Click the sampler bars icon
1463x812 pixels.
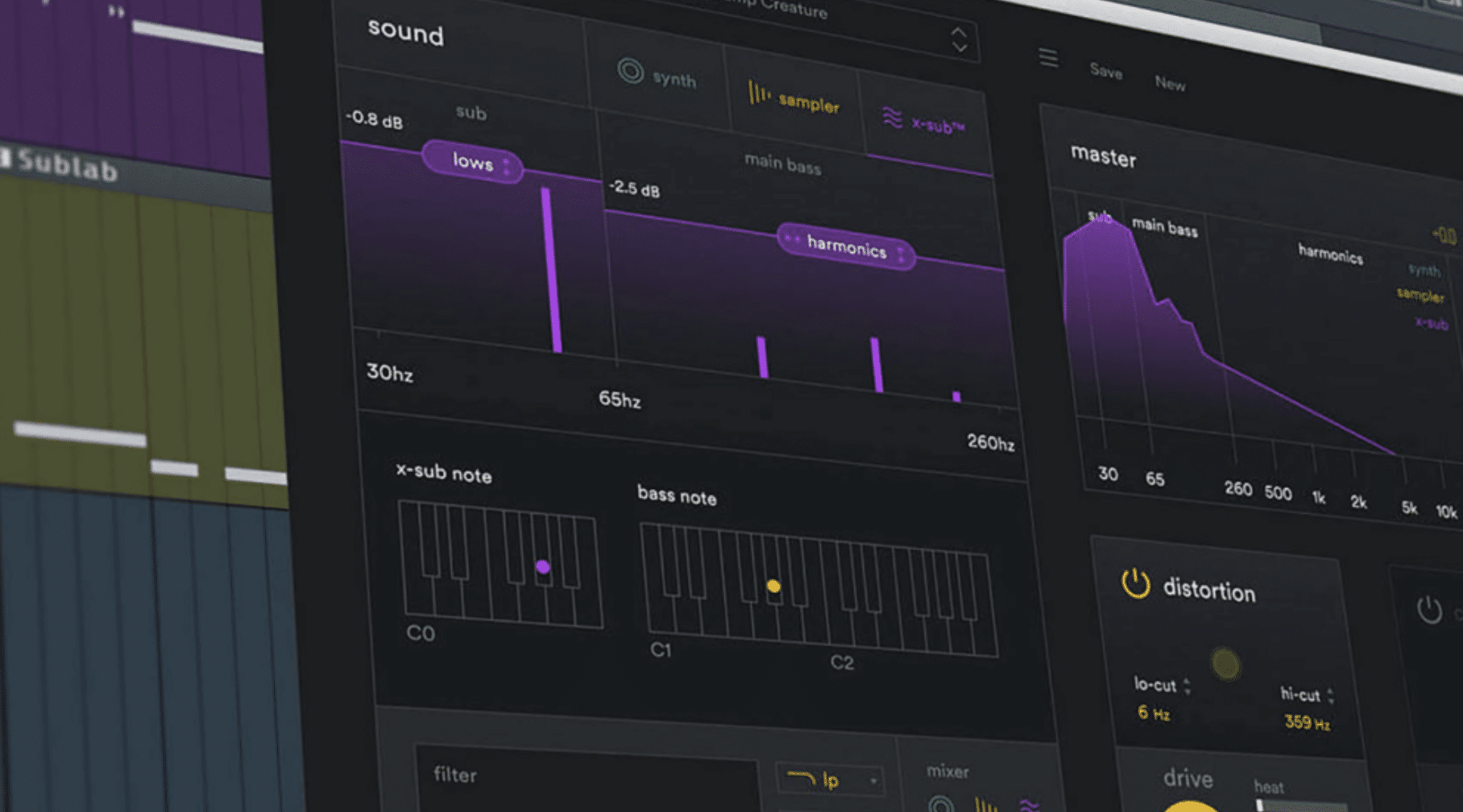[x=758, y=93]
